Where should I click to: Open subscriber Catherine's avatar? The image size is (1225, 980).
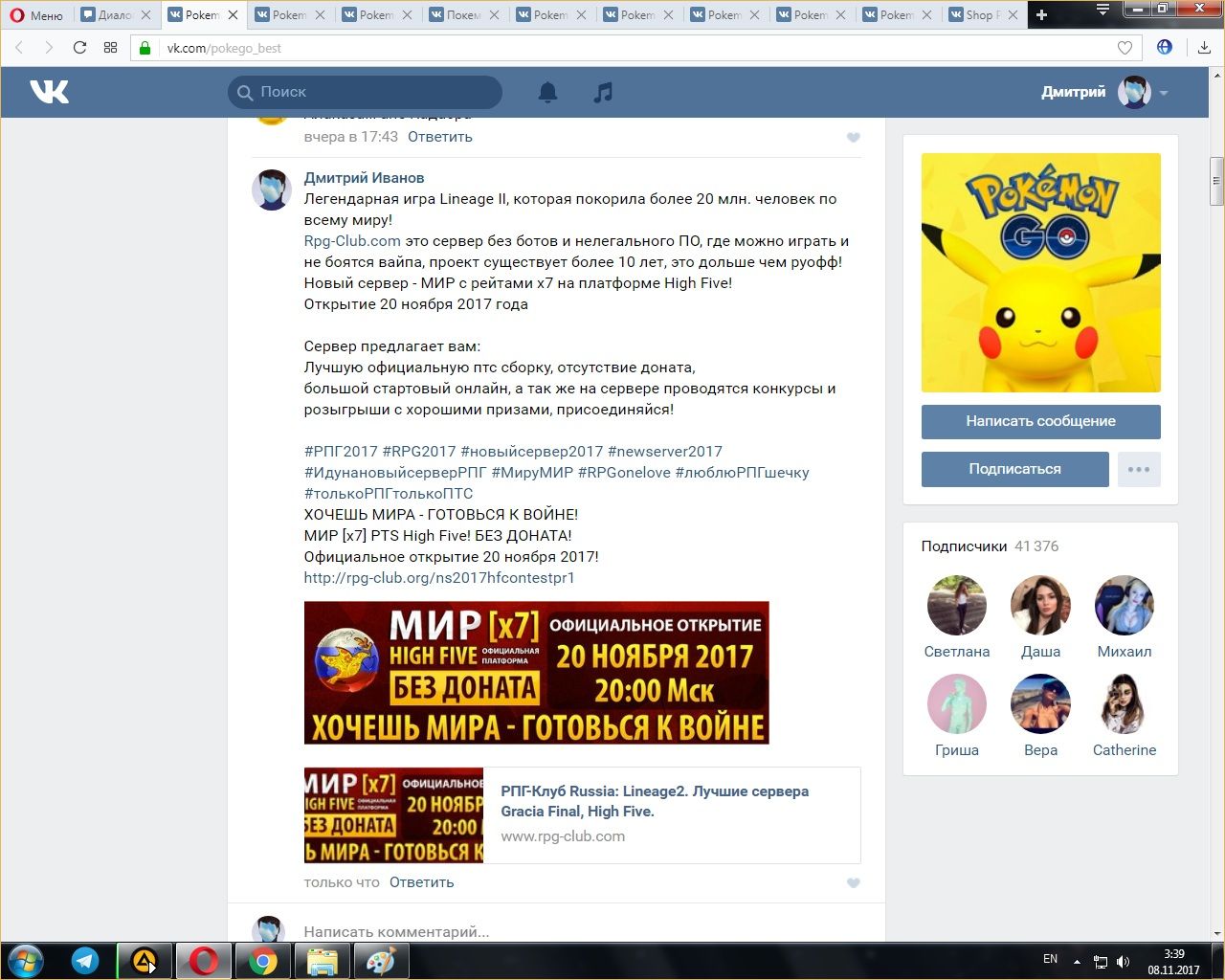click(x=1125, y=704)
